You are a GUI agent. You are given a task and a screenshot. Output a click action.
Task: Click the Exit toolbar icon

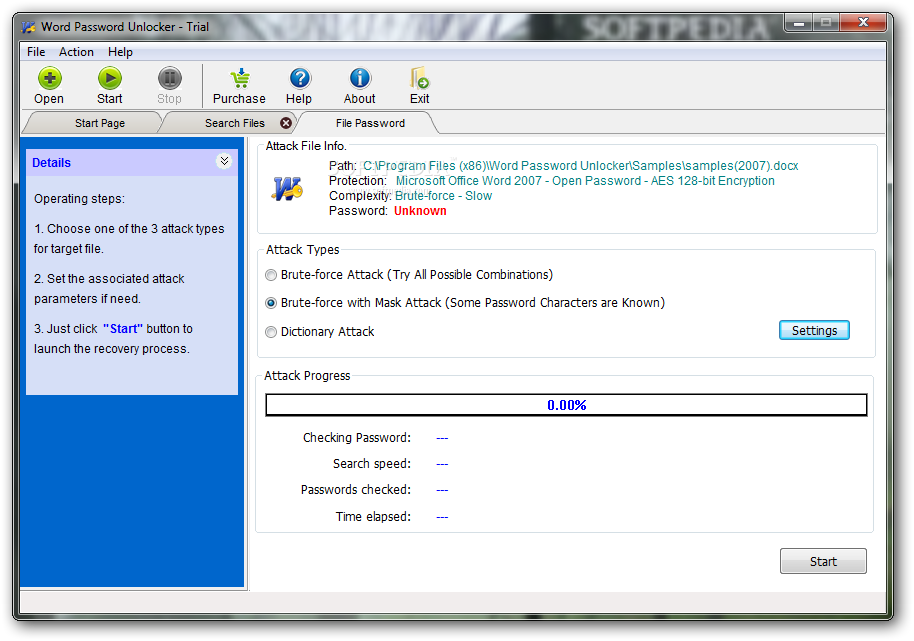click(419, 78)
